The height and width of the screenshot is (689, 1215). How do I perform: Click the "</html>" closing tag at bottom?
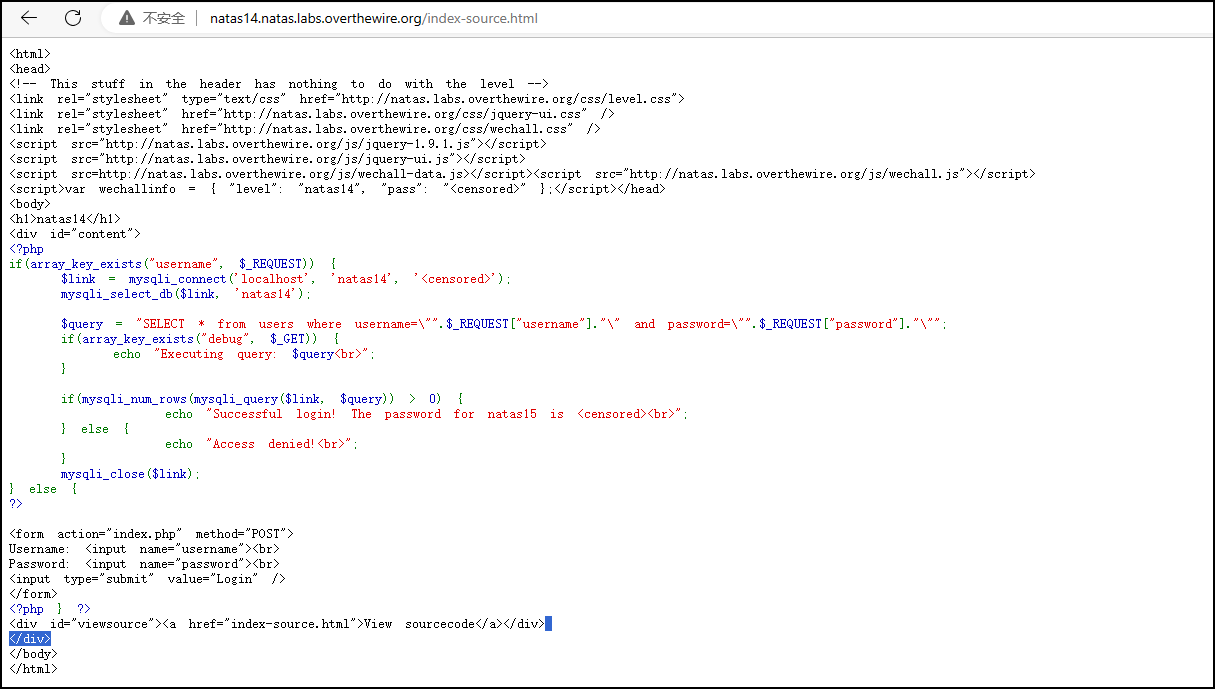33,669
